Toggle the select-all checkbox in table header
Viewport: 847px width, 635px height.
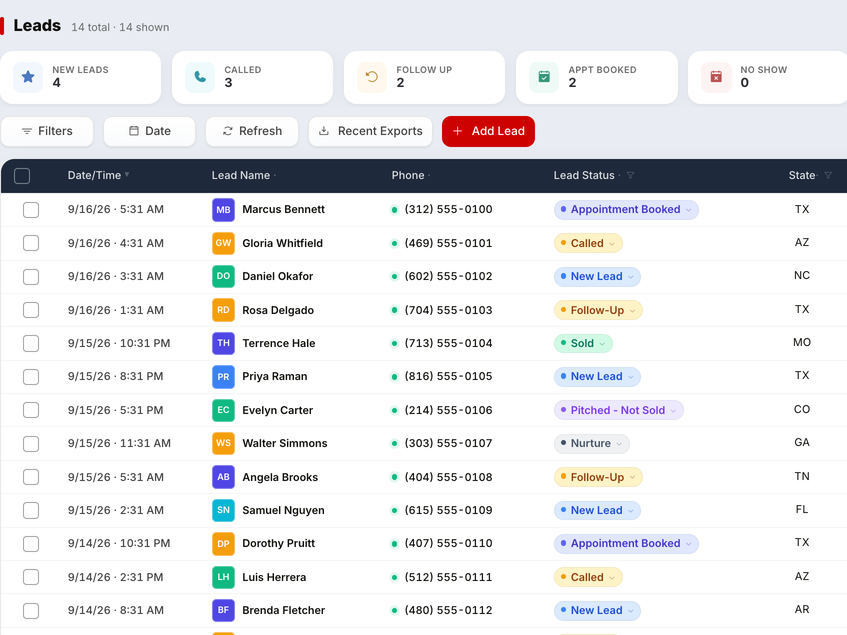coord(22,175)
